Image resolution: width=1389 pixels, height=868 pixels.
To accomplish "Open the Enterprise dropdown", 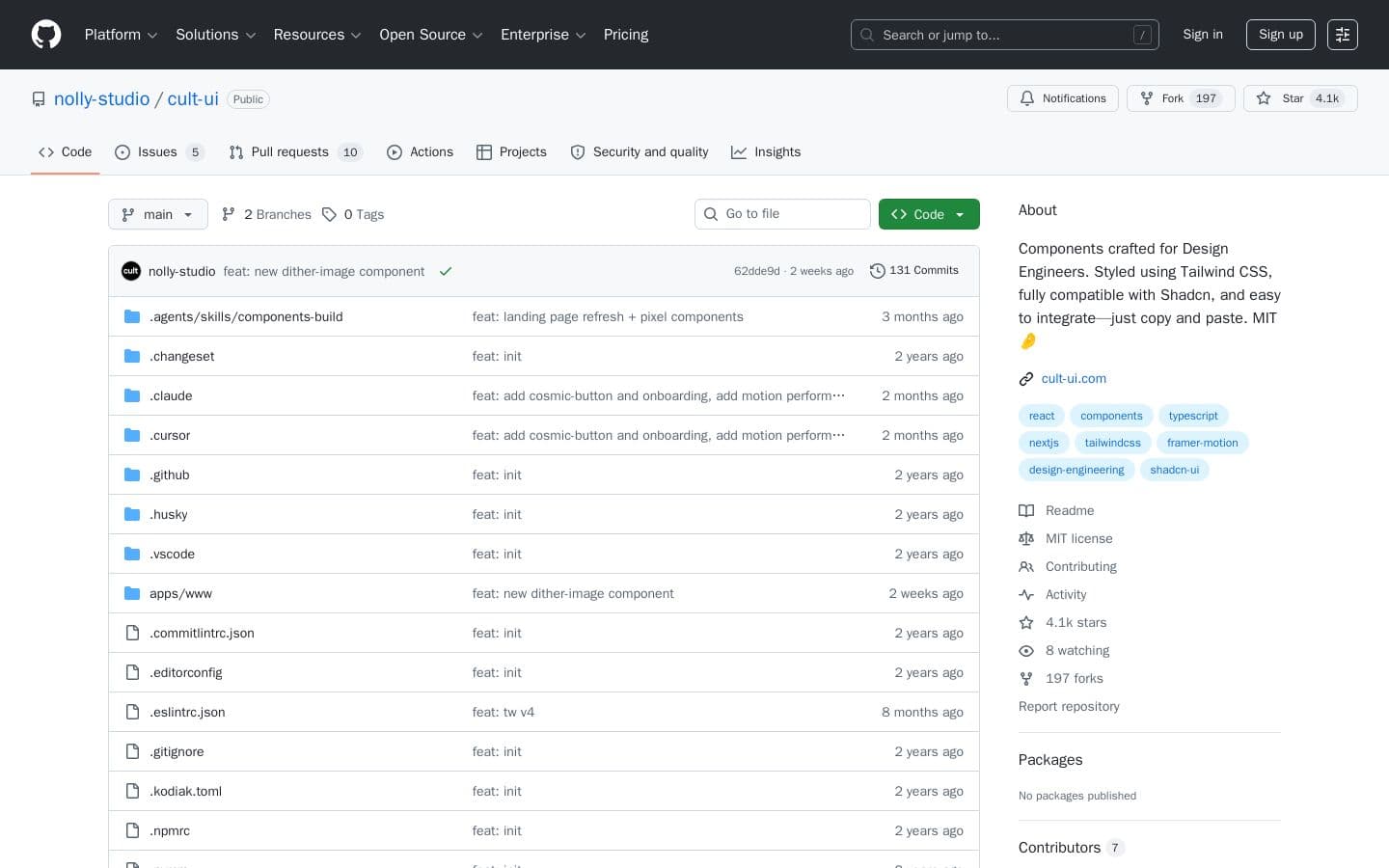I will coord(543,35).
